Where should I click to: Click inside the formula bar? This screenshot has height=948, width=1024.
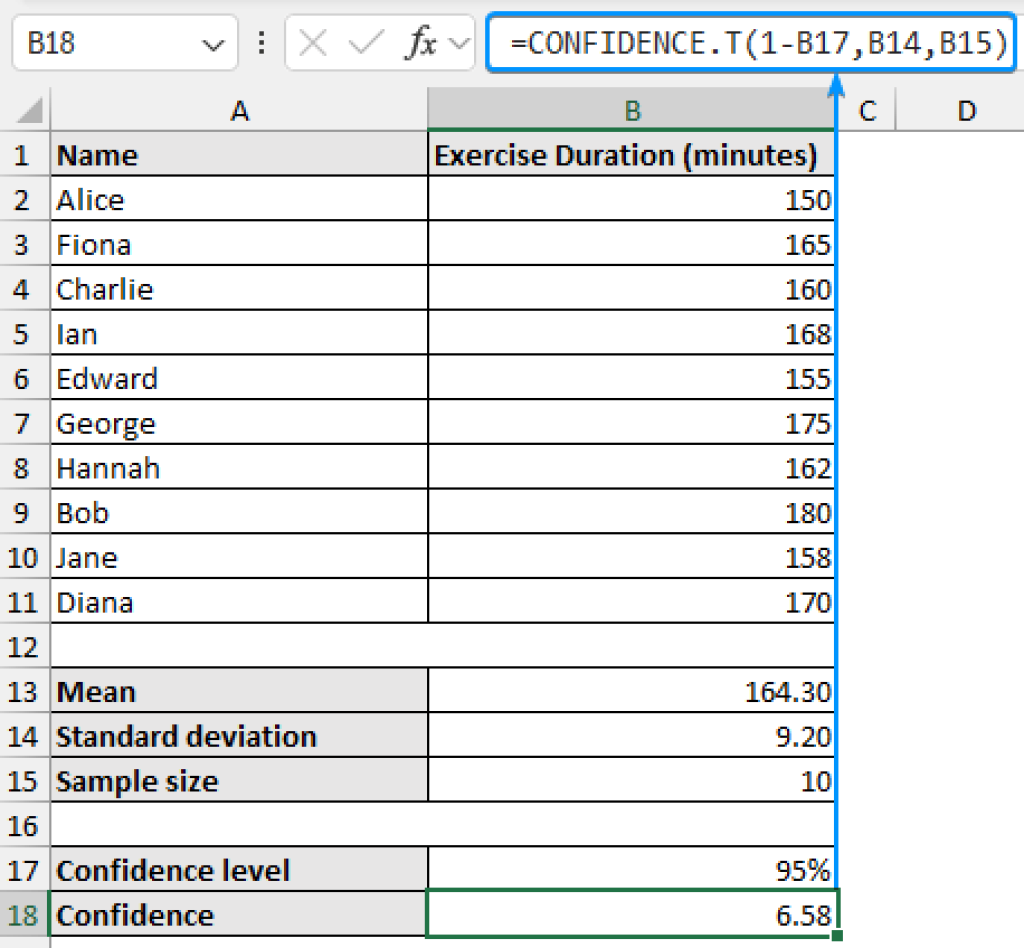coord(700,42)
